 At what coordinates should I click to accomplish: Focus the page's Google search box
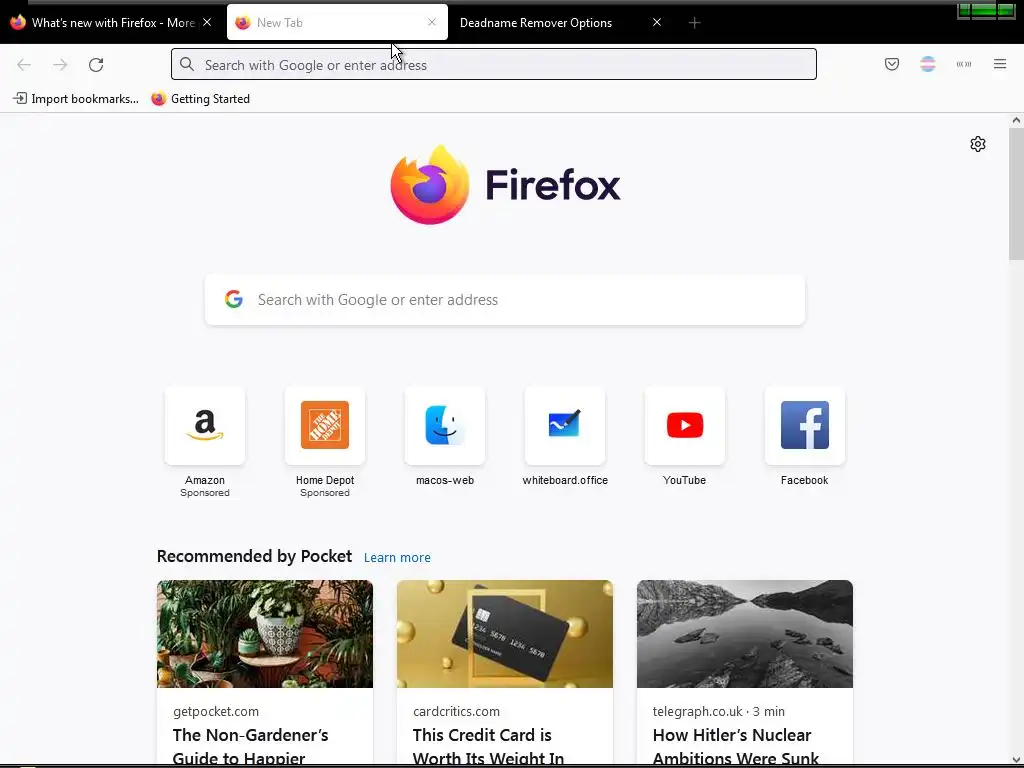point(505,299)
